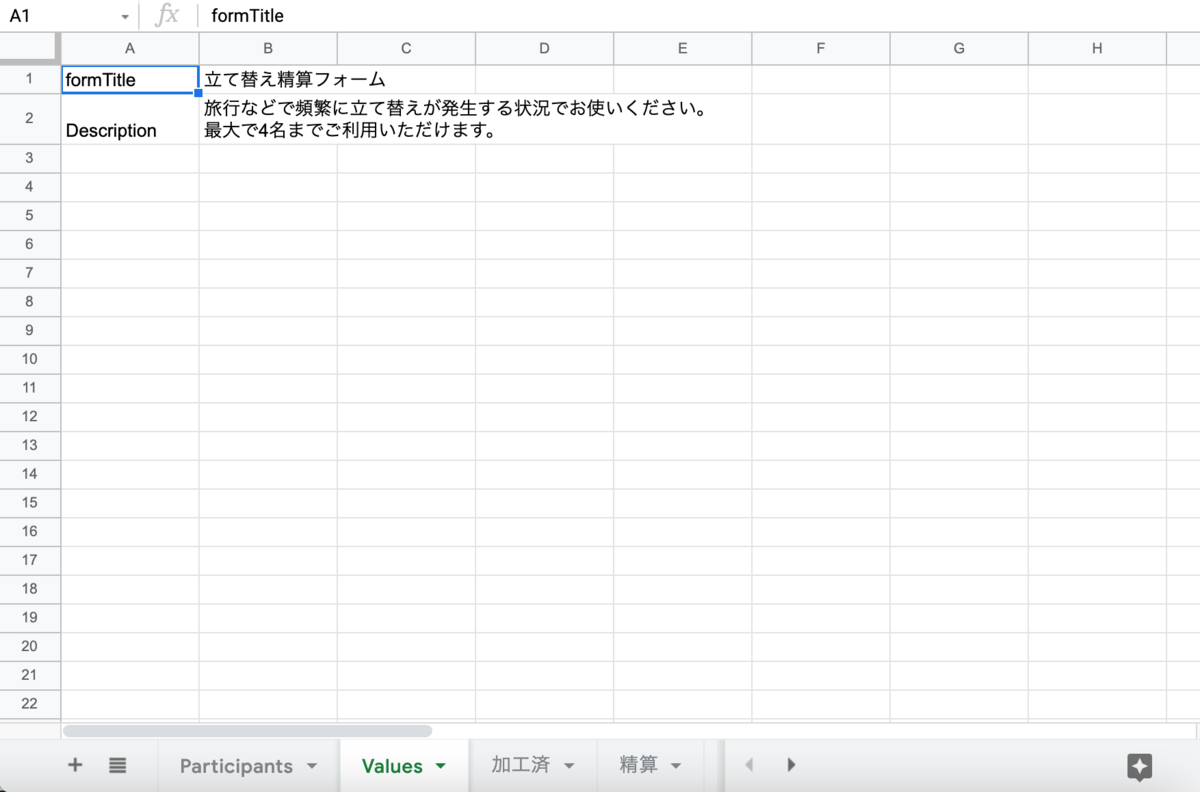Open the Explore panel star icon
This screenshot has width=1200, height=792.
[x=1139, y=766]
